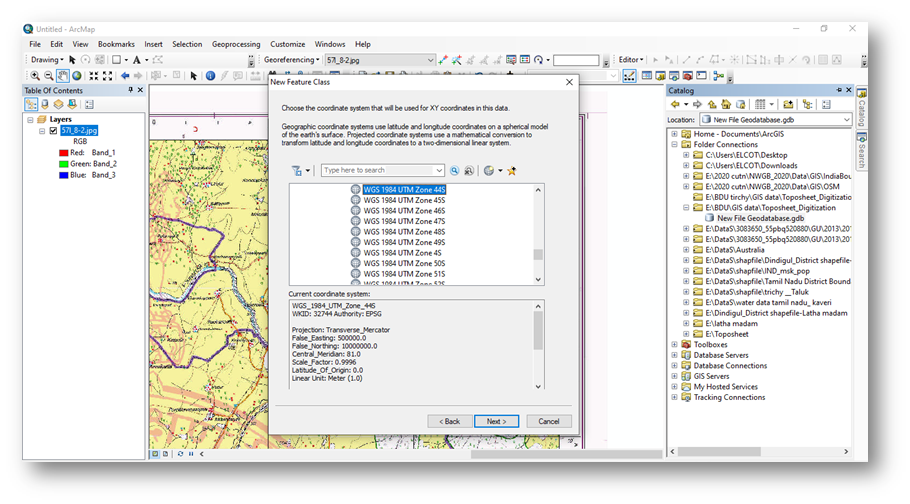Viewport: 910px width, 504px height.
Task: Open the Bookmarks menu
Action: coord(116,44)
